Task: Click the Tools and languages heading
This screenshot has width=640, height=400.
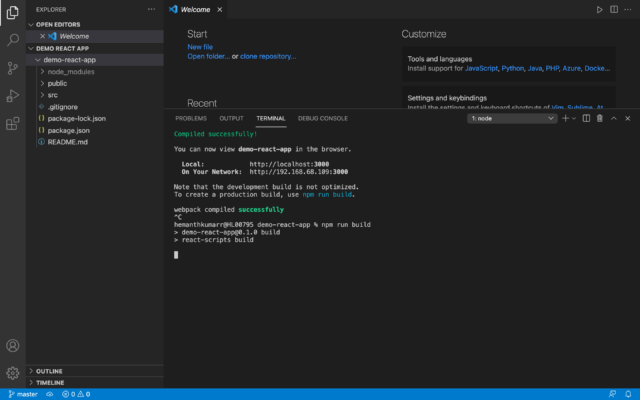Action: click(440, 59)
